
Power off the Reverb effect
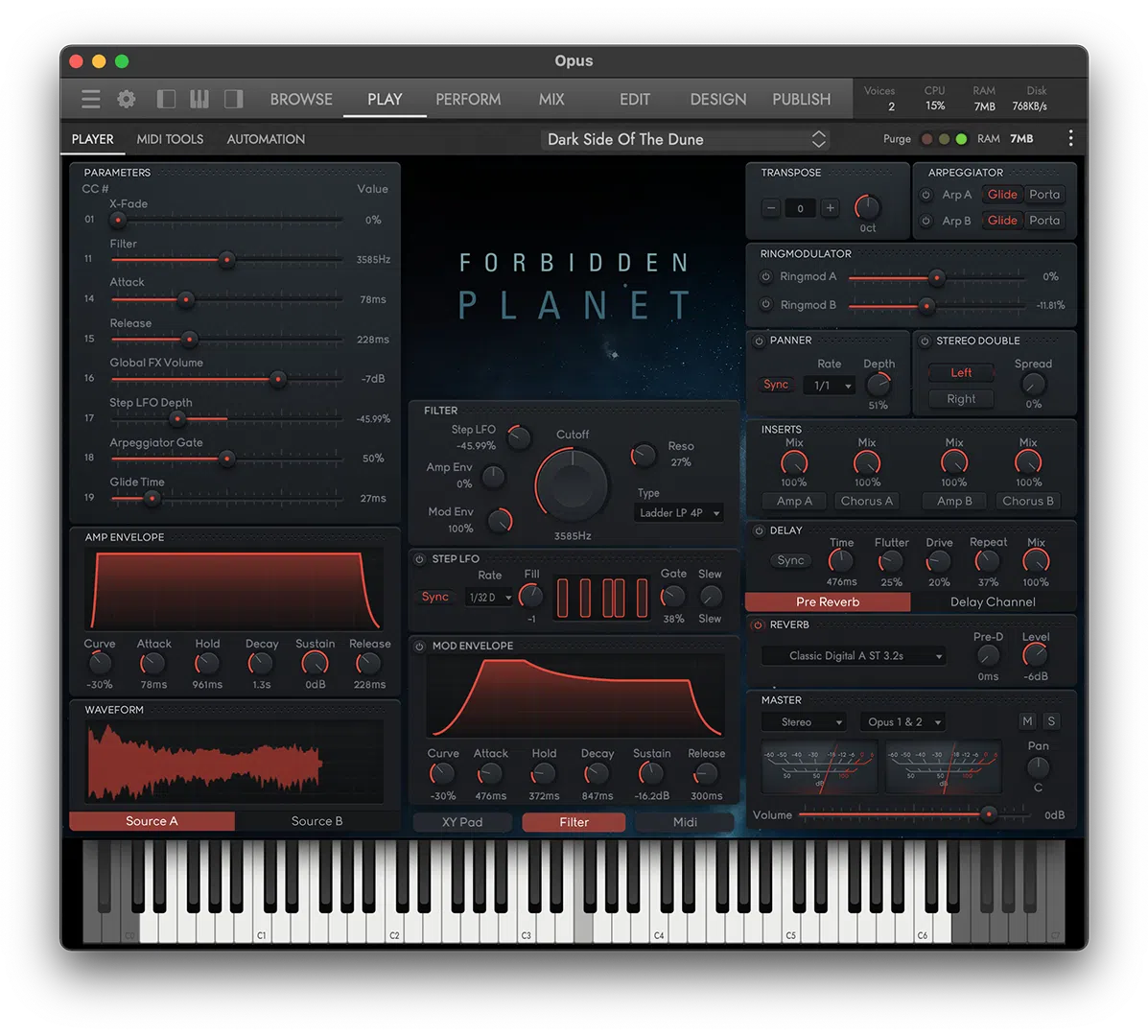coord(758,624)
